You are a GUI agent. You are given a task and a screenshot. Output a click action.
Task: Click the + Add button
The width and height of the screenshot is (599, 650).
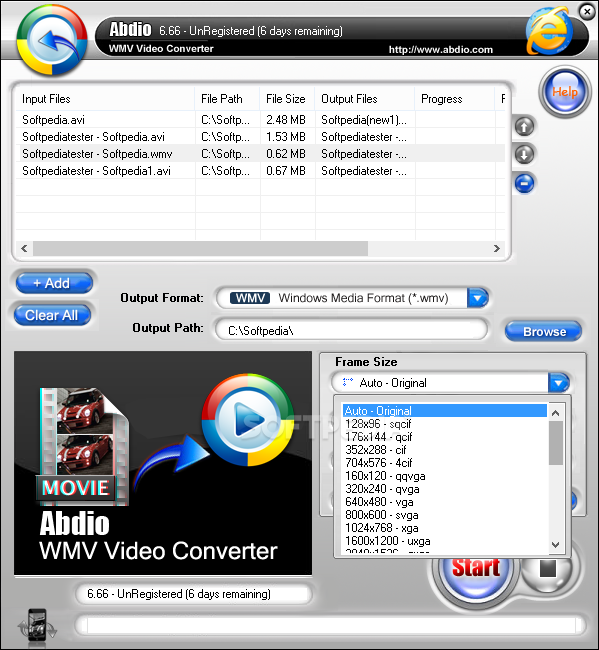pos(54,283)
